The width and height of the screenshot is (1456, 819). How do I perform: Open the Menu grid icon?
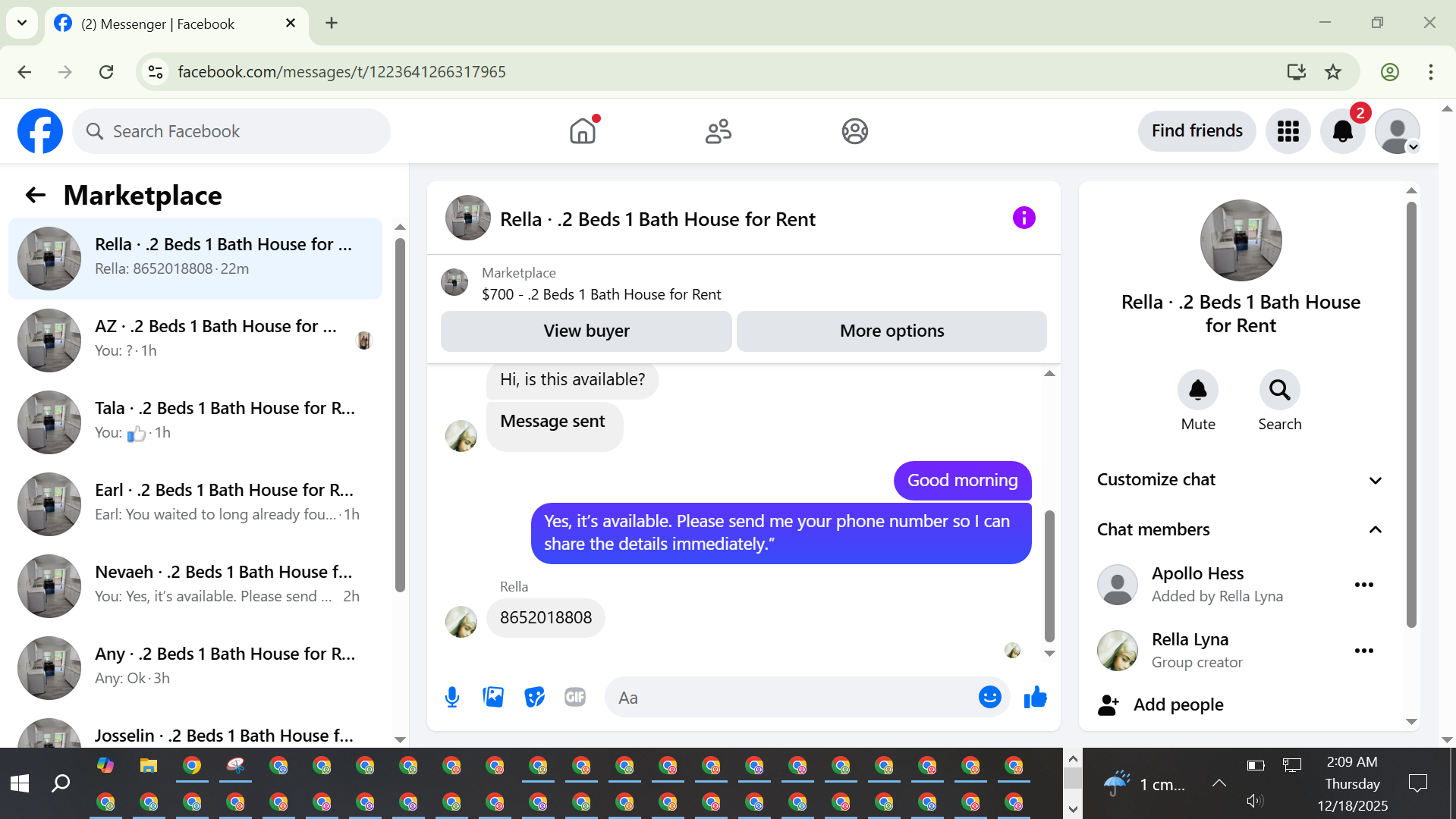pyautogui.click(x=1288, y=131)
